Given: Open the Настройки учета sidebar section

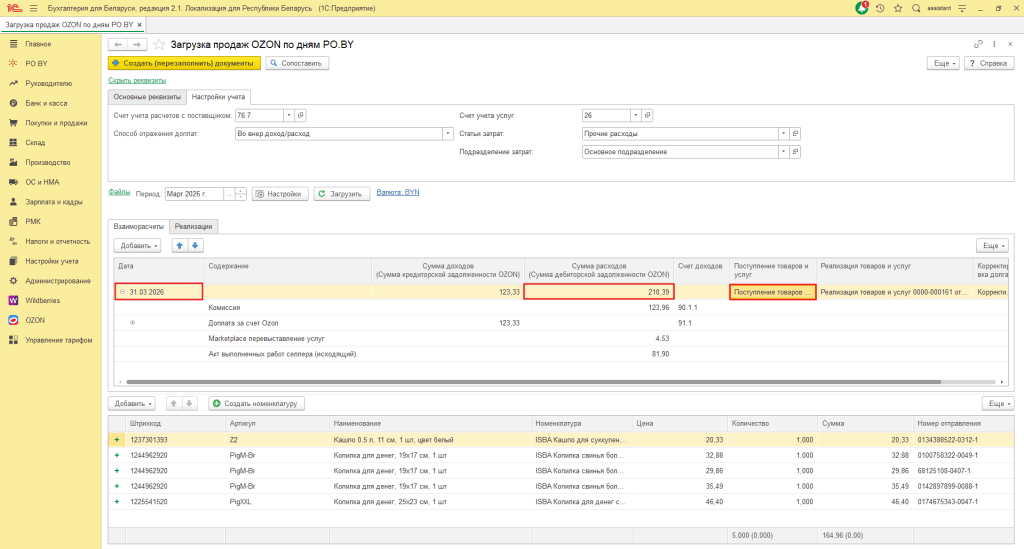Looking at the screenshot, I should (52, 261).
